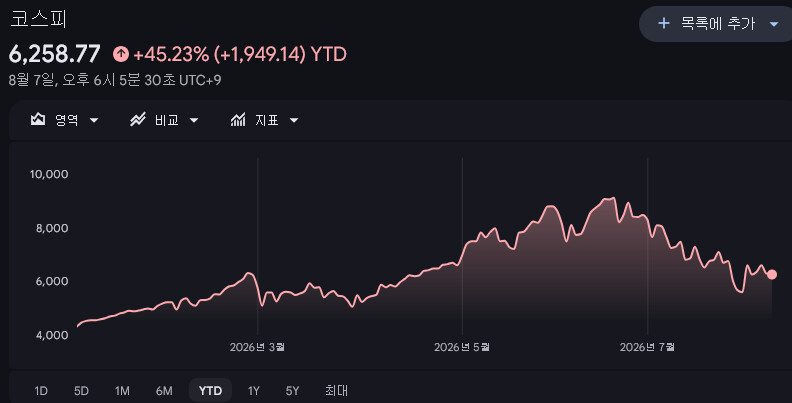Click the latest price dot on chart
This screenshot has width=792, height=403.
(772, 275)
